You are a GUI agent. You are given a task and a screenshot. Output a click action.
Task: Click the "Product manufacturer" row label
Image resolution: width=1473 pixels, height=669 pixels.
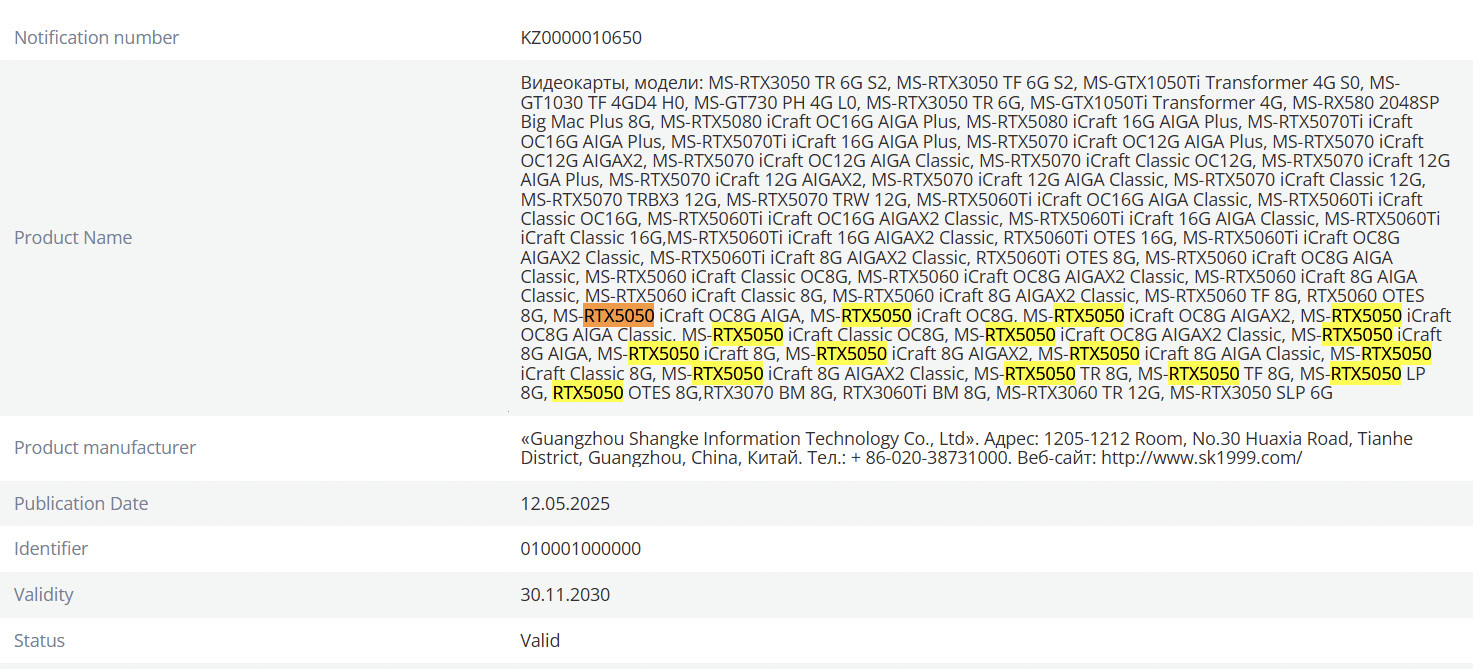coord(105,448)
